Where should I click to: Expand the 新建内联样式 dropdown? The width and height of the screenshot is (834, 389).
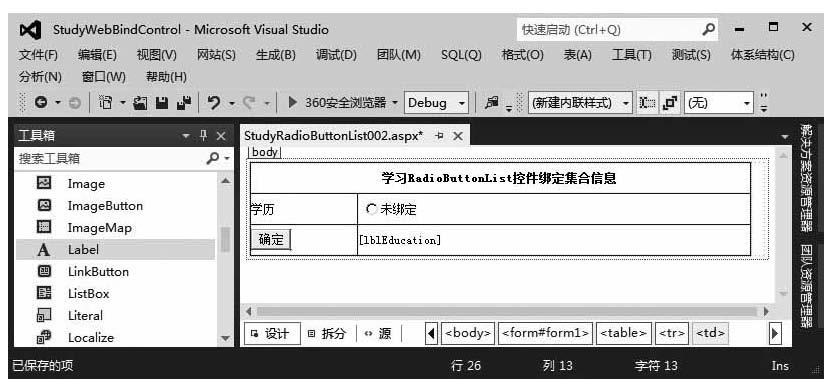[626, 103]
